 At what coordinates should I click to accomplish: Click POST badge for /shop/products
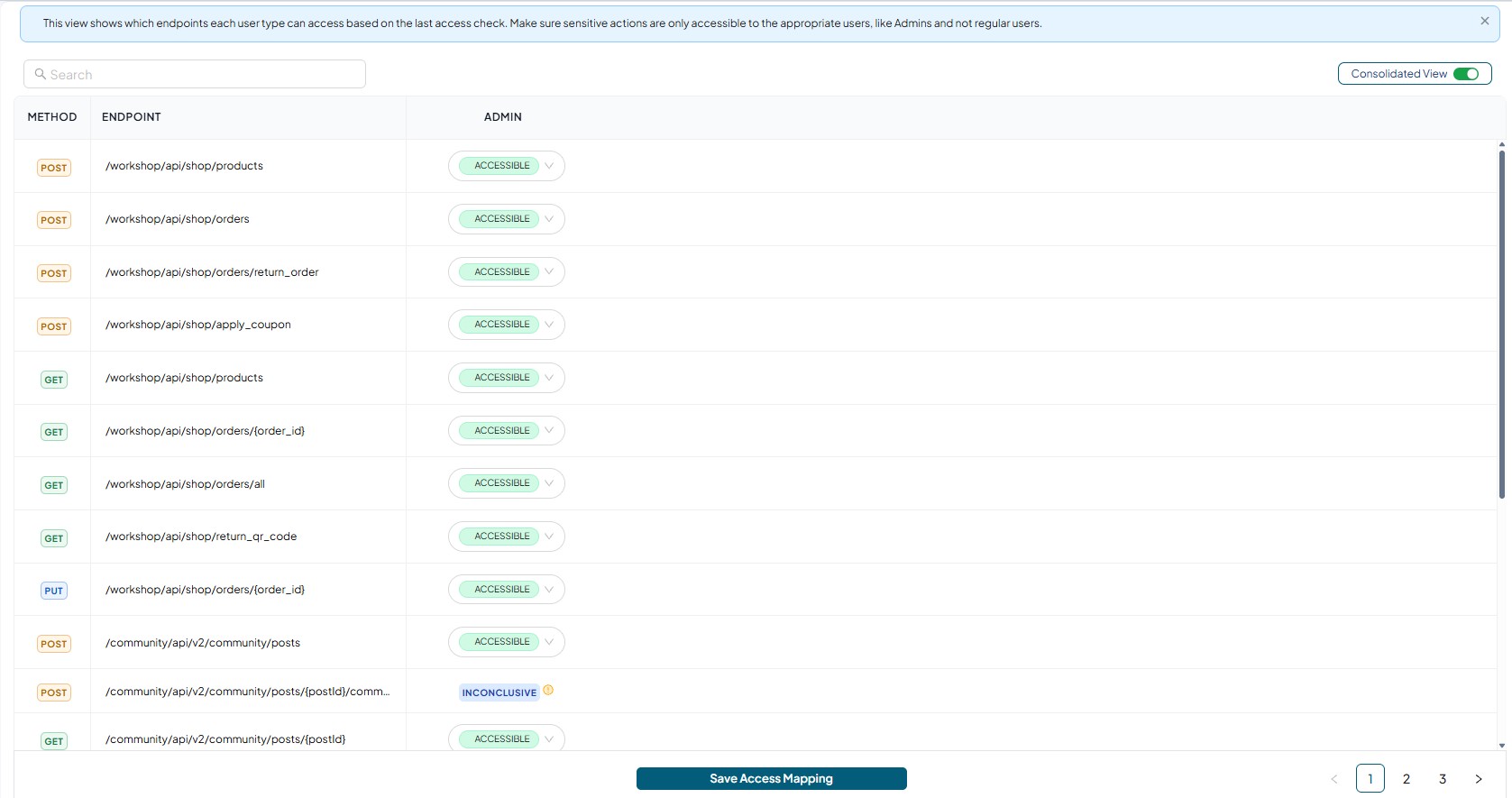pos(54,168)
